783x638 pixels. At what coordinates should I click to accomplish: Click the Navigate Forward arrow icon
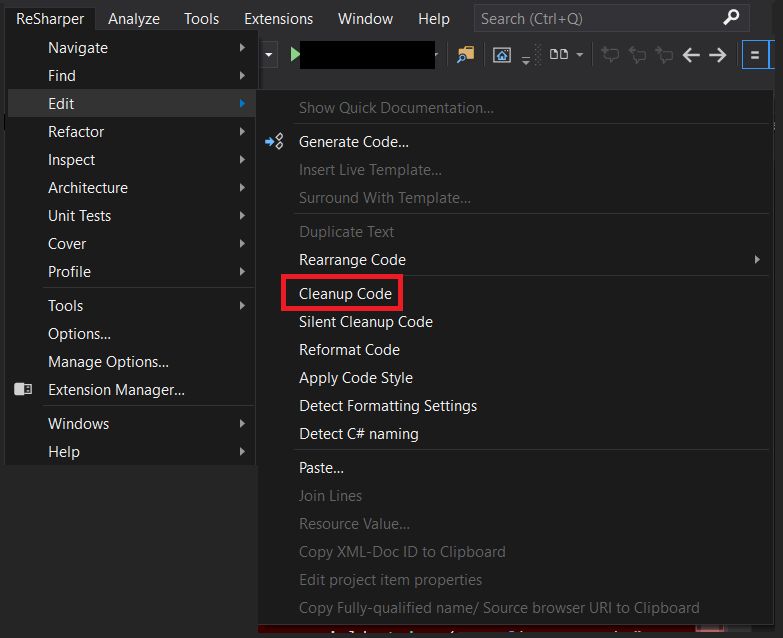[x=718, y=55]
